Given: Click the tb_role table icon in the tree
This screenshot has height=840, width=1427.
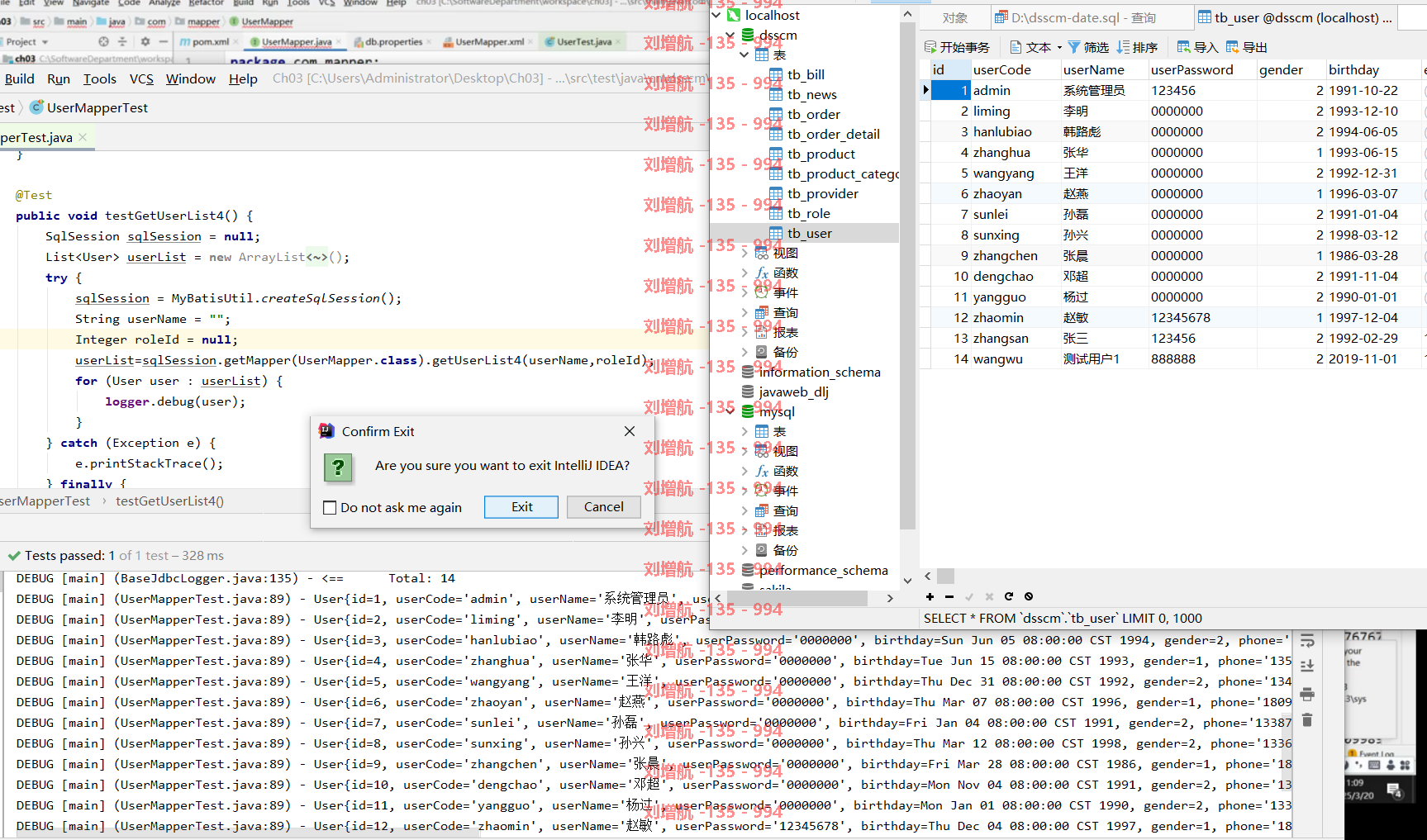Looking at the screenshot, I should coord(776,213).
